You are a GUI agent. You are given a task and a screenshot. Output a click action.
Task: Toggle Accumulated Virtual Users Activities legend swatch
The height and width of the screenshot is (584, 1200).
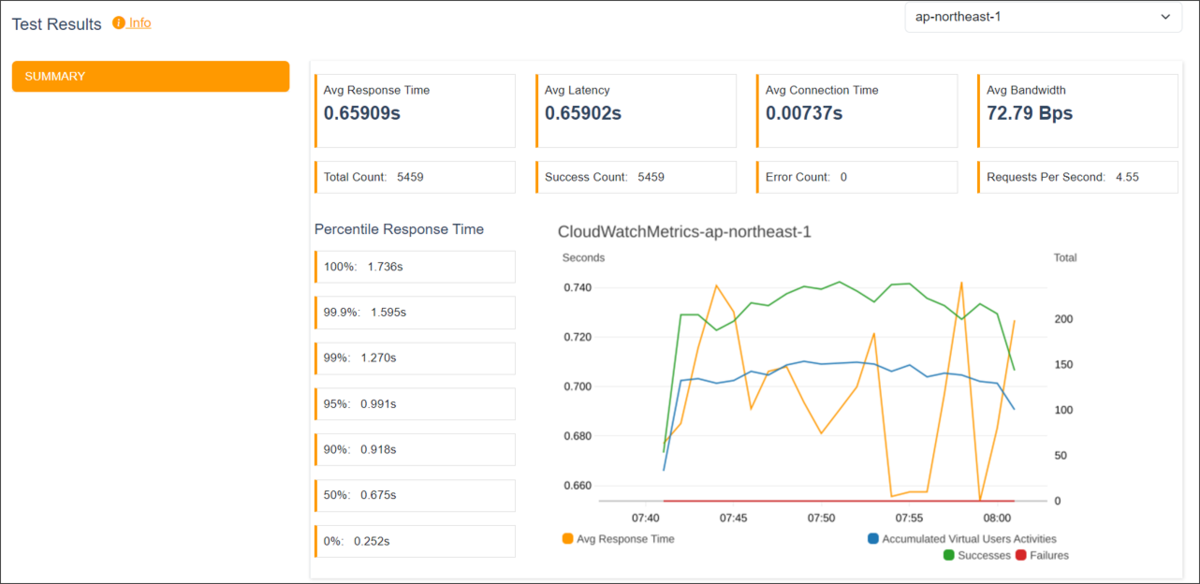click(x=873, y=539)
